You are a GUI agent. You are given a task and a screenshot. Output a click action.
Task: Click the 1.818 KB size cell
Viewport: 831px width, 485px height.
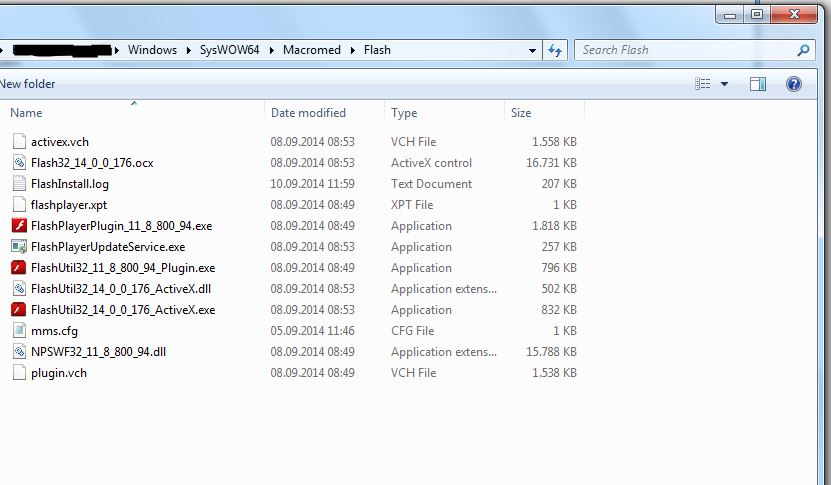554,226
